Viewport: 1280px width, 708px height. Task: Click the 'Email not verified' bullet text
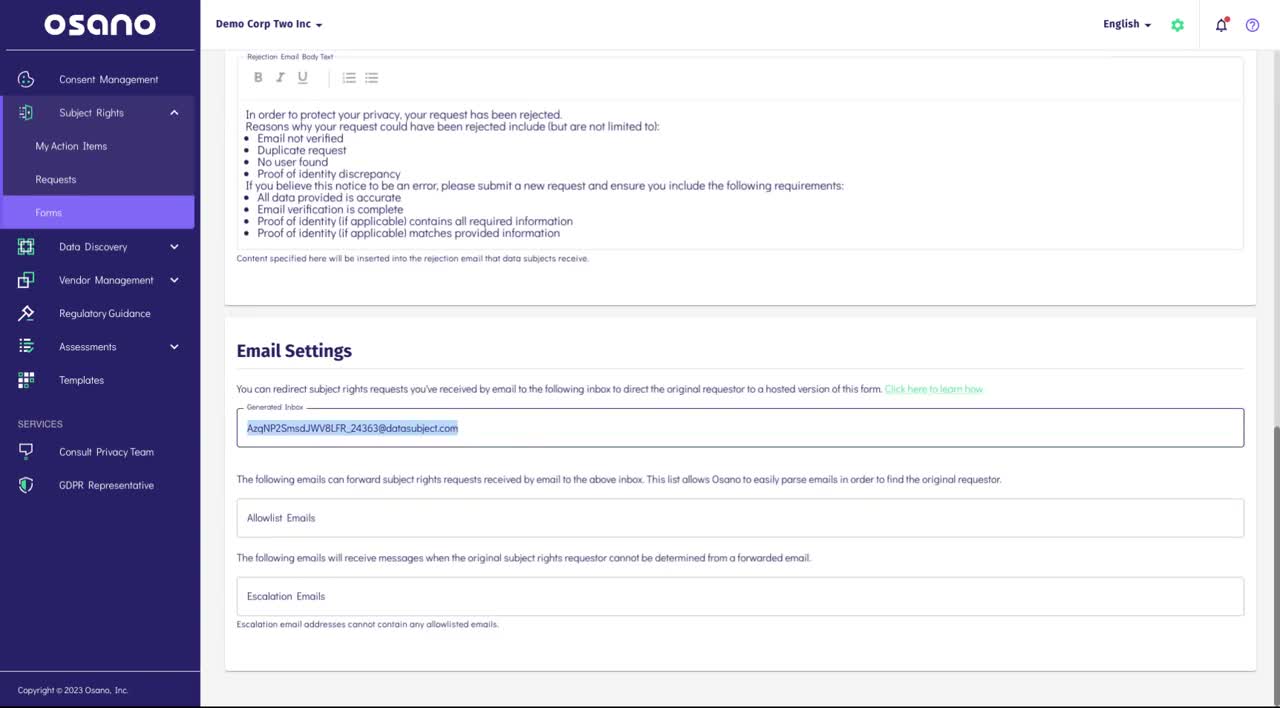[300, 138]
